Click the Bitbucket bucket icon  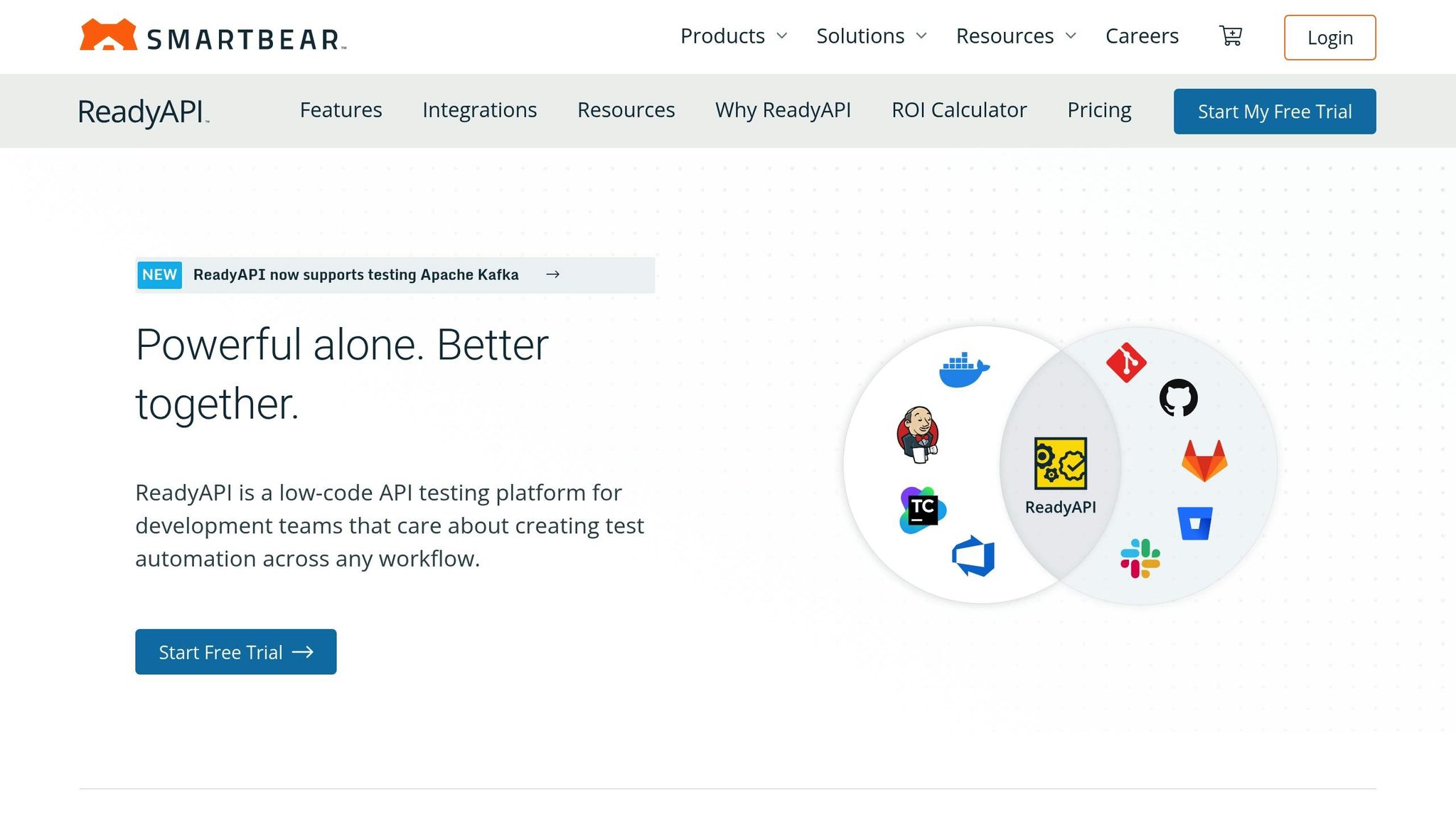(x=1195, y=523)
